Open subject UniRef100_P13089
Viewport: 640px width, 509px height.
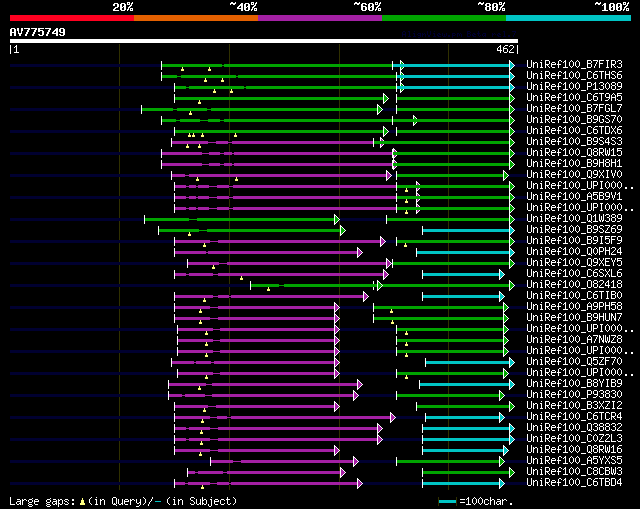point(574,87)
